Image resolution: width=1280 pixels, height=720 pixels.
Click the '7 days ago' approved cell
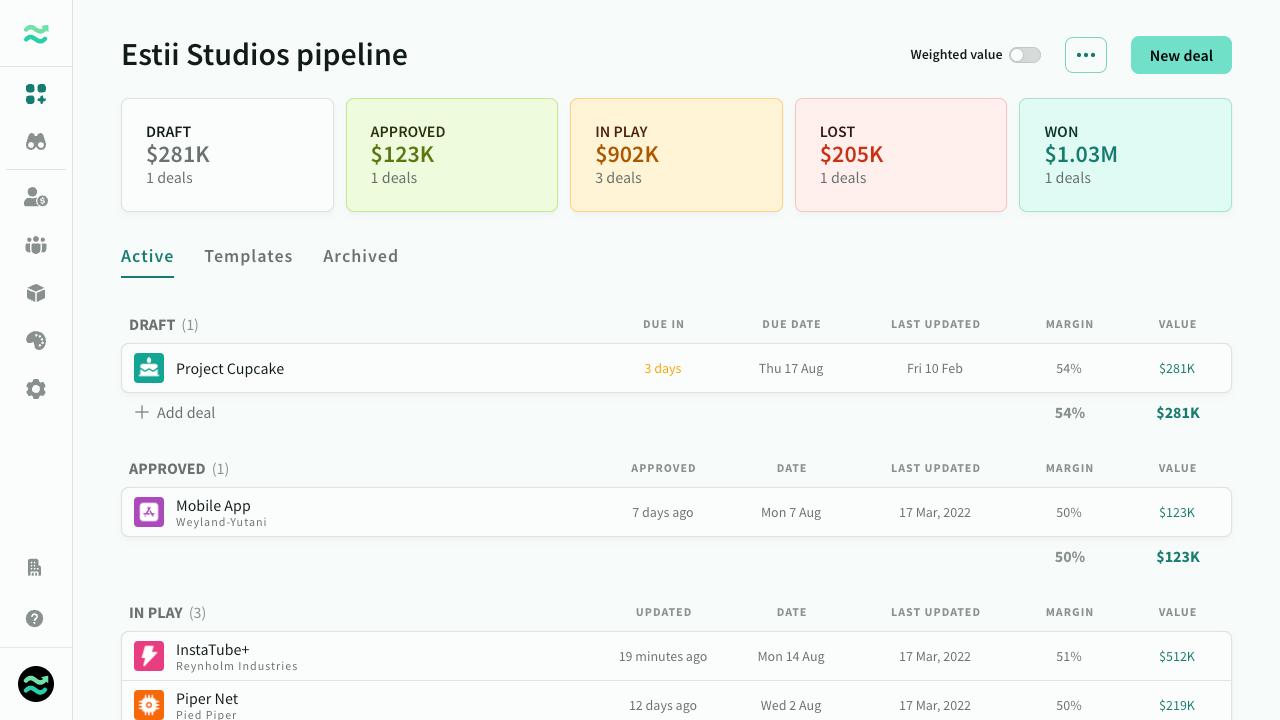(x=663, y=512)
